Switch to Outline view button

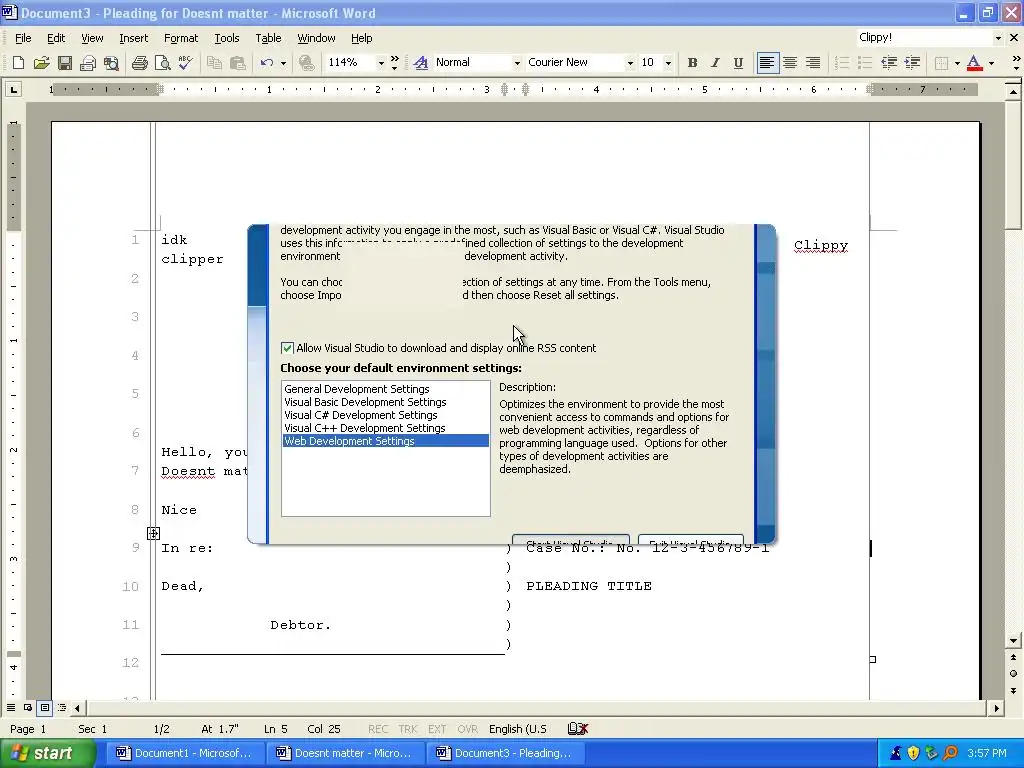(62, 707)
